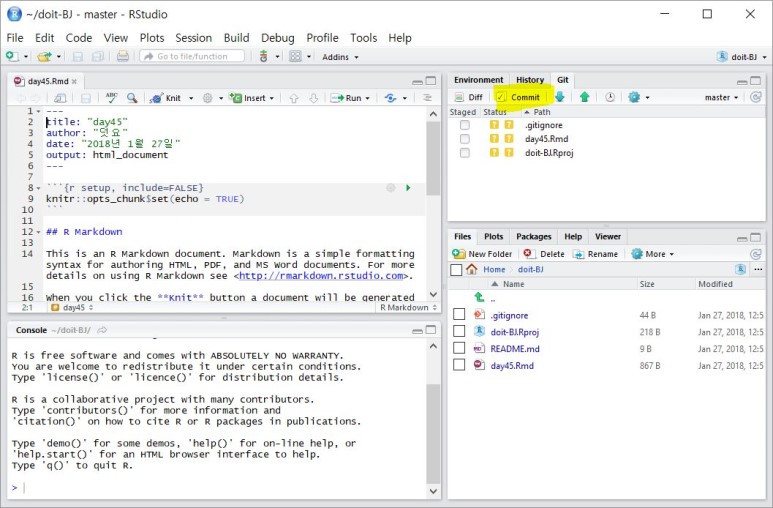The image size is (773, 508).
Task: Click the Git Push green up arrow
Action: point(585,97)
